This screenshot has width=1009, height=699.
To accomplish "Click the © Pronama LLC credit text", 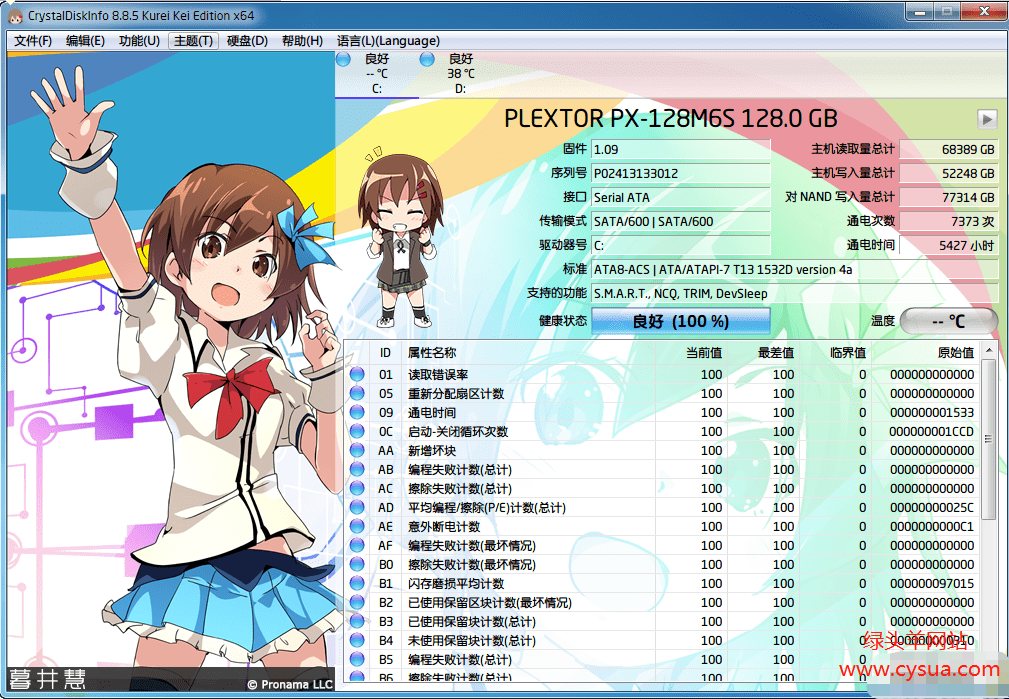I will [290, 685].
